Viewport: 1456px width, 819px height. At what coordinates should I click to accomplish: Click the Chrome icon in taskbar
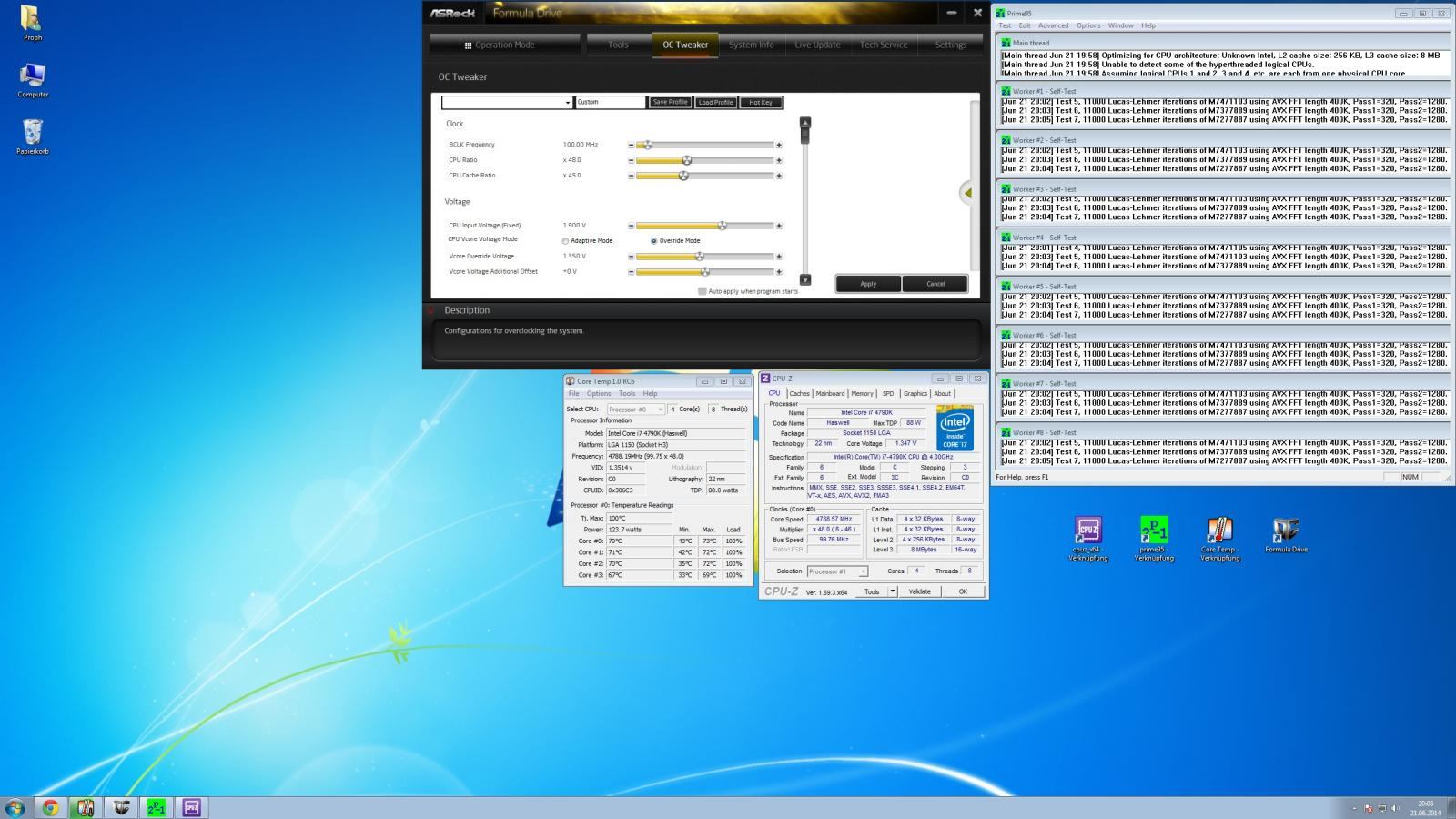click(x=50, y=807)
